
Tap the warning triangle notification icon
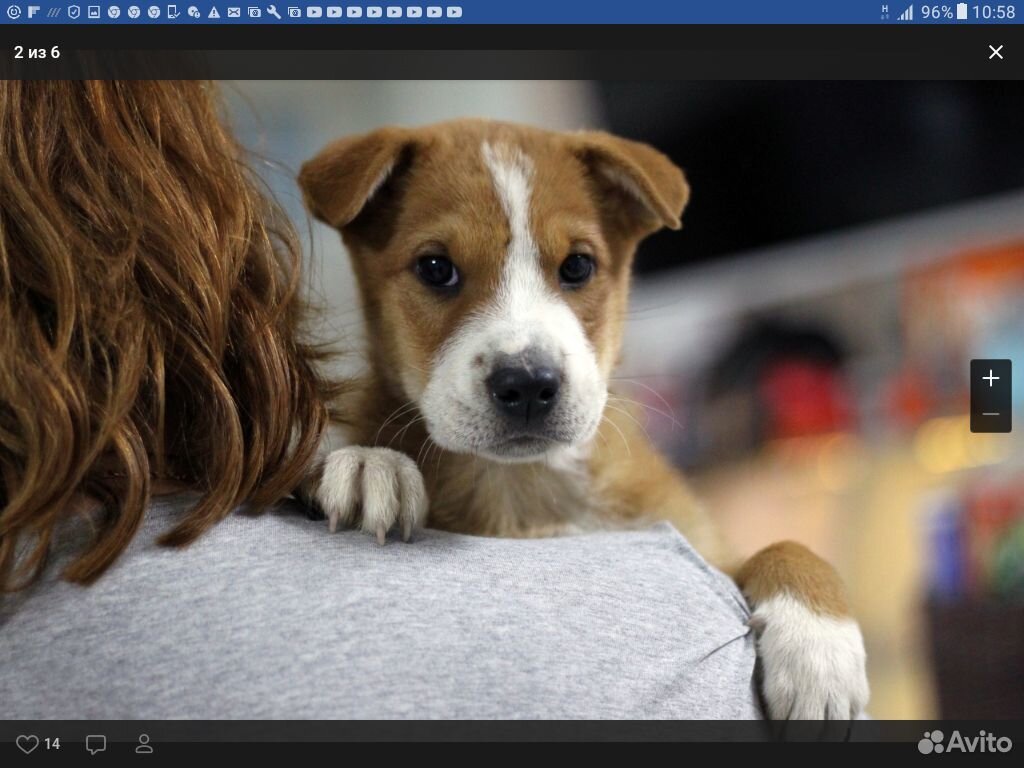coord(213,12)
